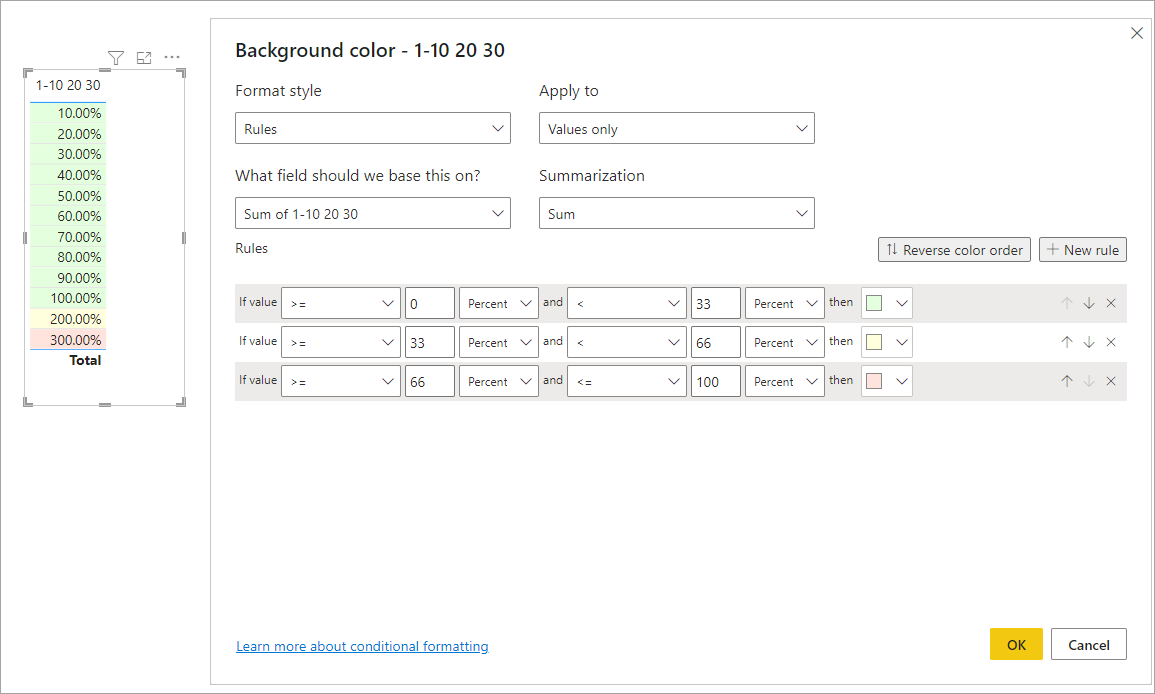Open the filter icon above the table visual
Viewport: 1155px width, 694px height.
116,57
